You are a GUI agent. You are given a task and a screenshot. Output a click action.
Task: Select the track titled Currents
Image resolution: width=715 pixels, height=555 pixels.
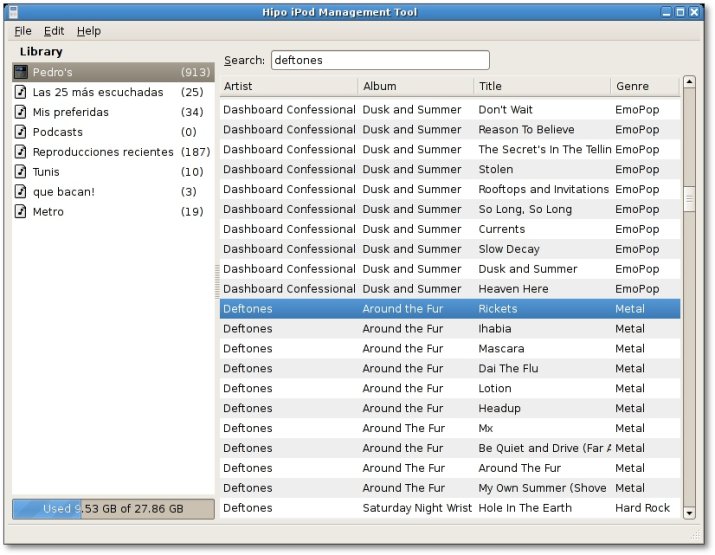[x=450, y=229]
